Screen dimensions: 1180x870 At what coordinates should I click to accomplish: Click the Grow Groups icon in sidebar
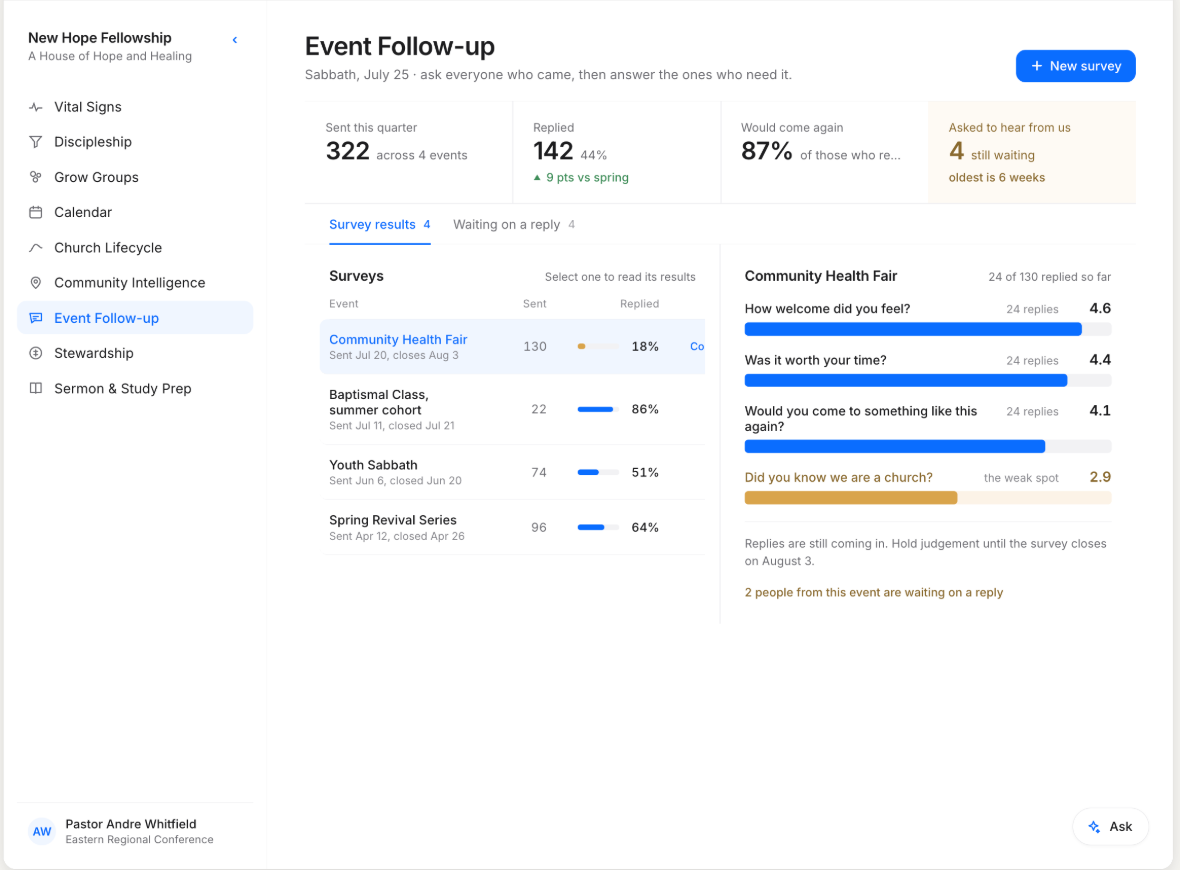pyautogui.click(x=35, y=178)
